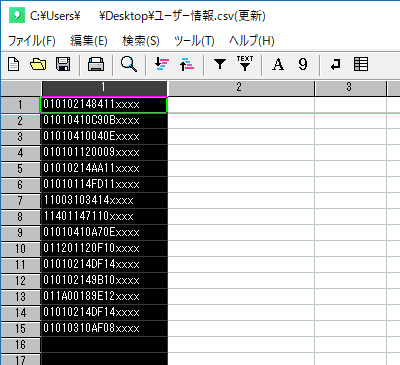Open the 編集(E) menu
400x365 pixels.
click(x=89, y=41)
